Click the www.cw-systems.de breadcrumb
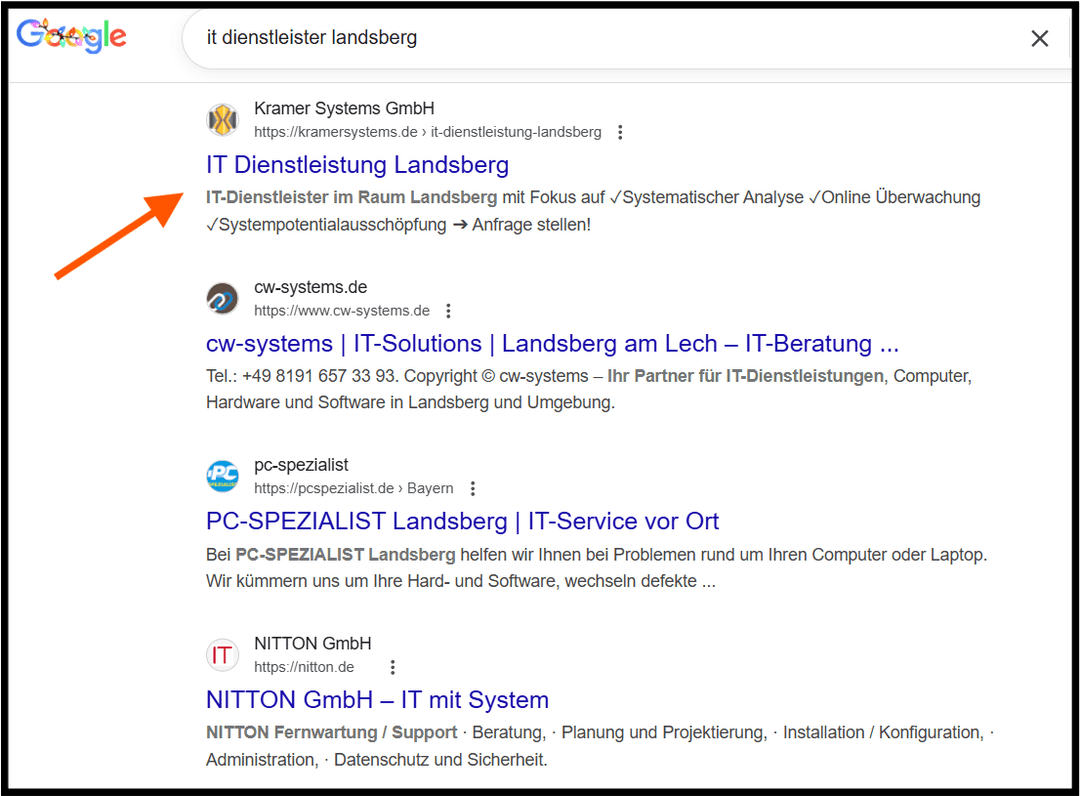1080x796 pixels. click(341, 310)
